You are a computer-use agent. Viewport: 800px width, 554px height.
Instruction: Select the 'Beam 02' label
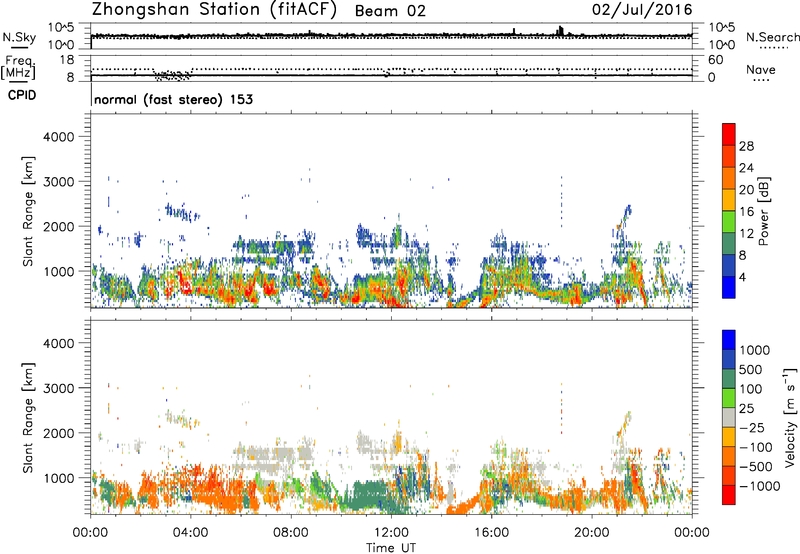(390, 11)
